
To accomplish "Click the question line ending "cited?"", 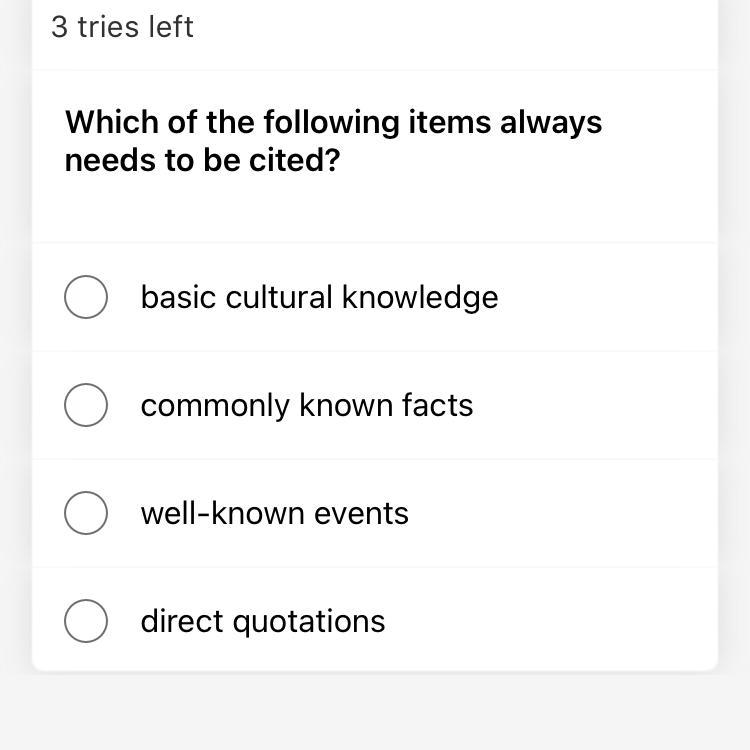I will click(202, 160).
